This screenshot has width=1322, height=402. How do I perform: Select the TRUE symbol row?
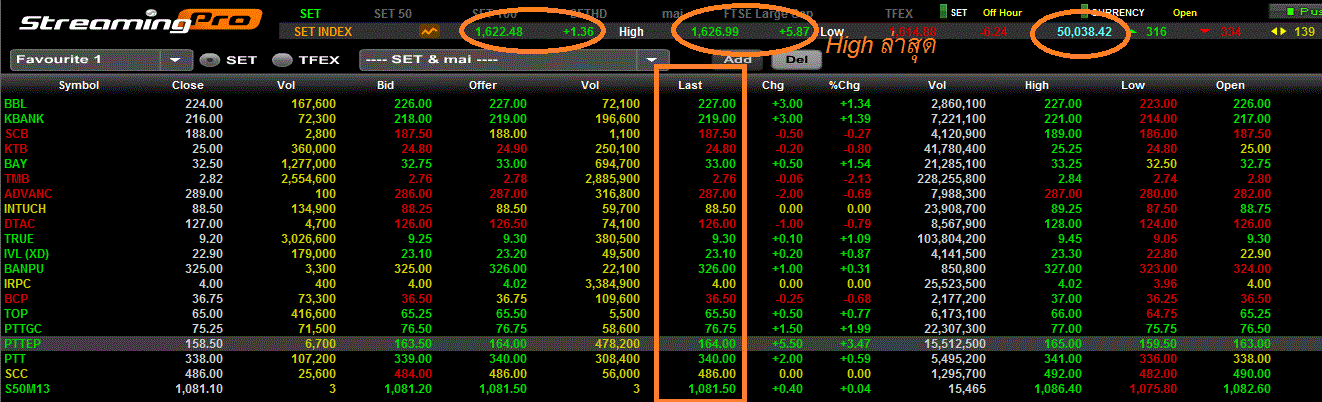[x=661, y=238]
